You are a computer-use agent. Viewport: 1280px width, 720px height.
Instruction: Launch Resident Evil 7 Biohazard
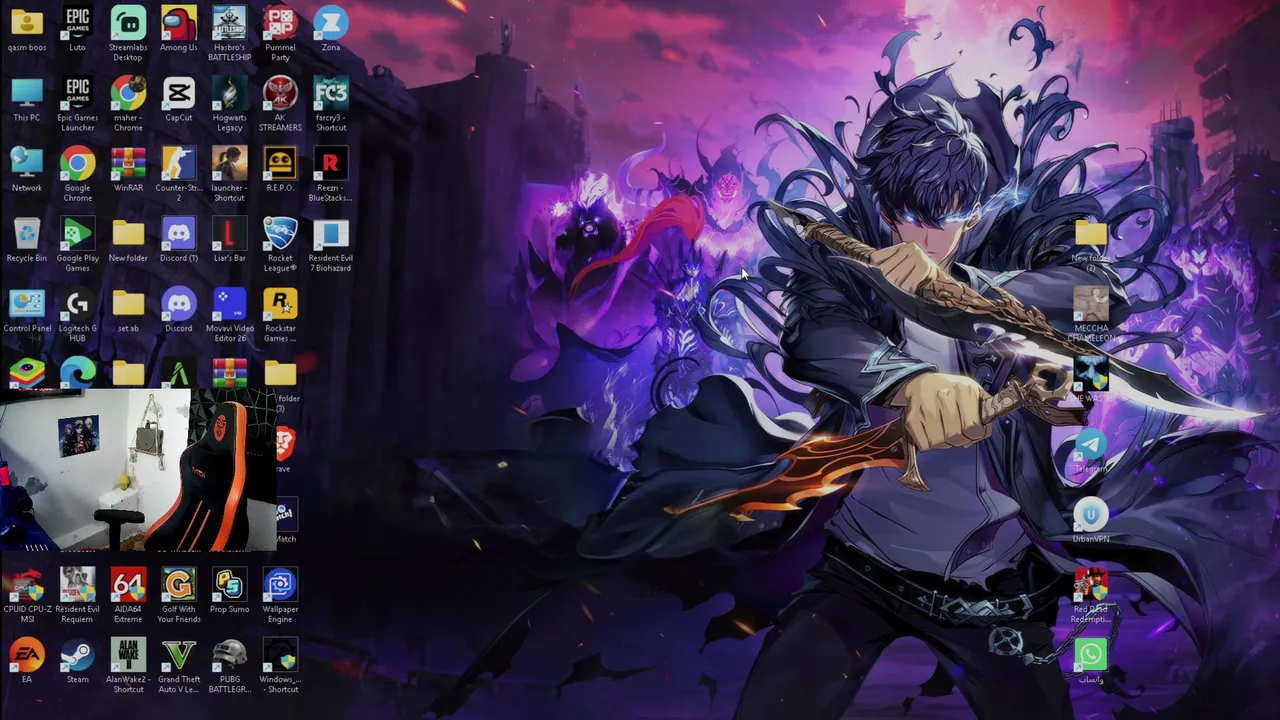point(331,243)
